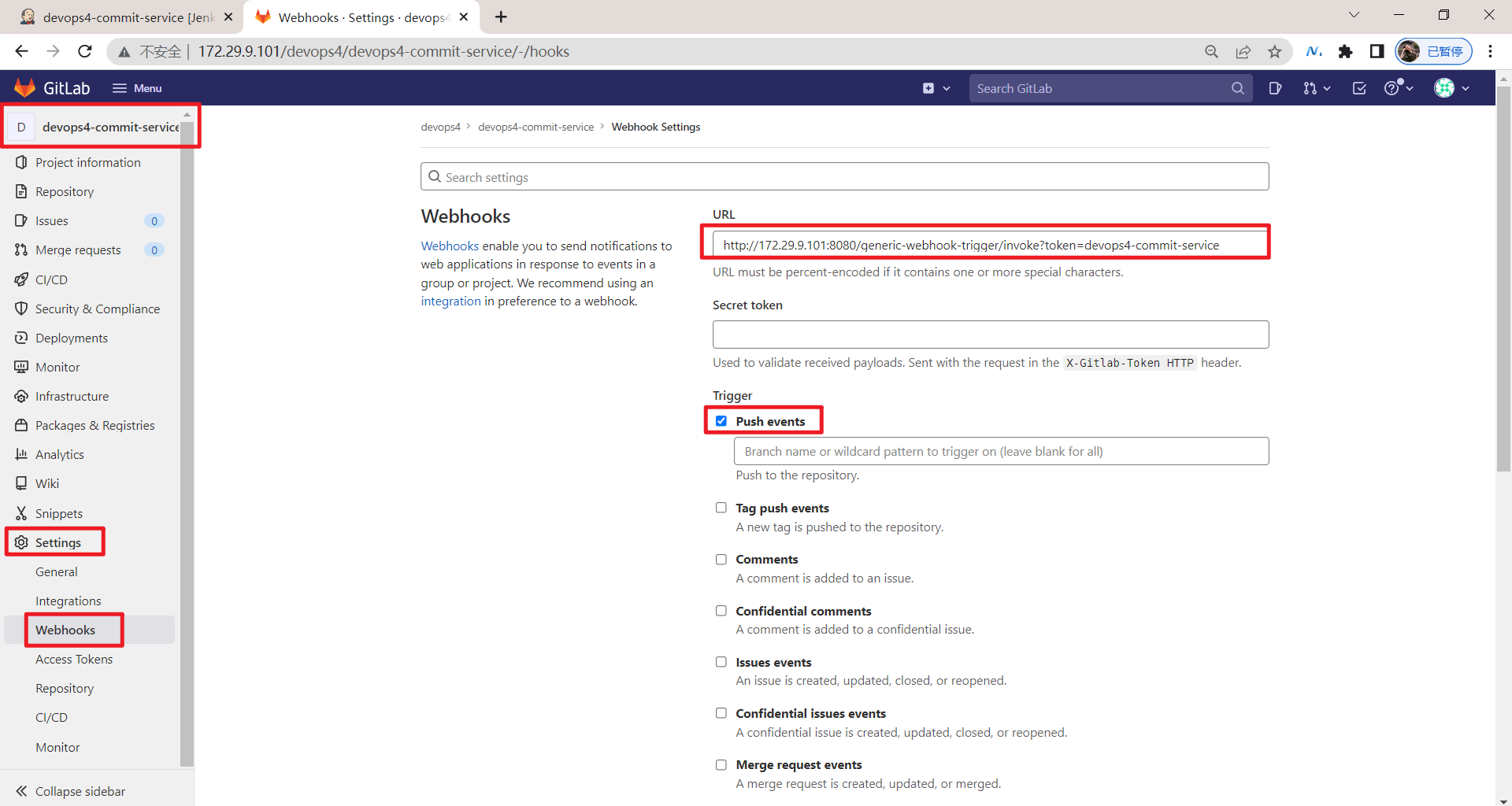Click devops4-commit-service breadcrumb link
Viewport: 1512px width, 806px height.
(535, 127)
